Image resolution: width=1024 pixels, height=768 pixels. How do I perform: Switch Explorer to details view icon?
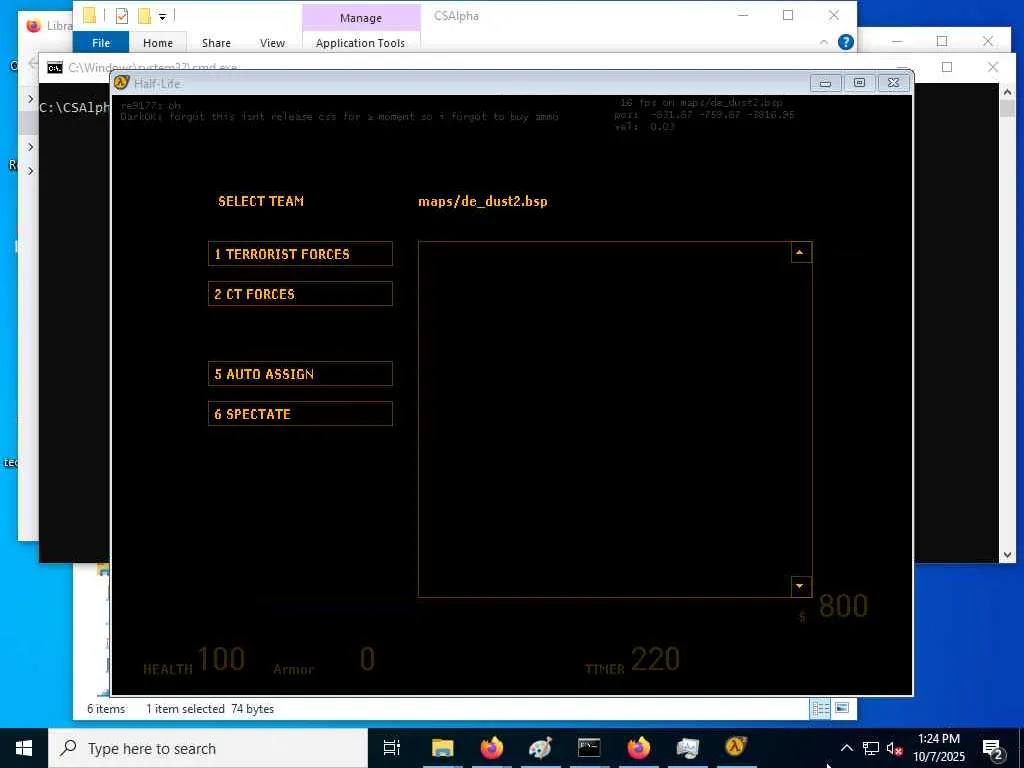(x=820, y=709)
